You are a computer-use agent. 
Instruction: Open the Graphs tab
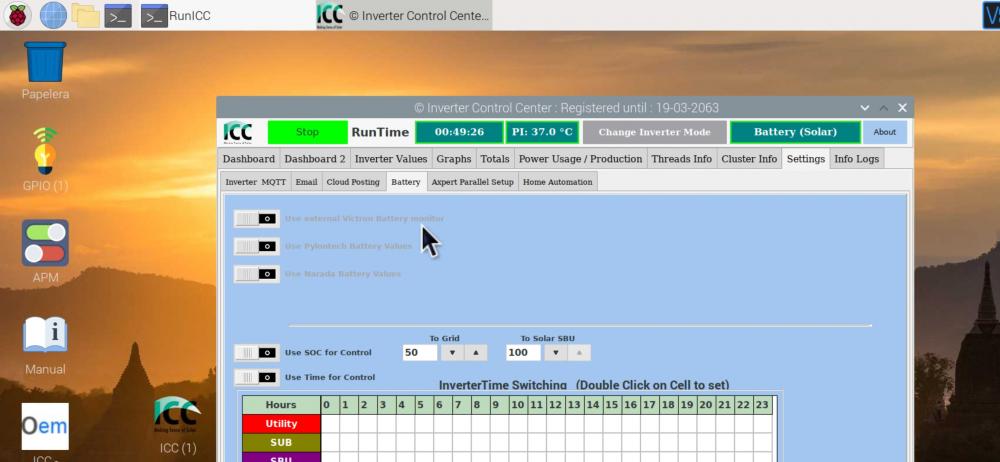[x=453, y=159]
